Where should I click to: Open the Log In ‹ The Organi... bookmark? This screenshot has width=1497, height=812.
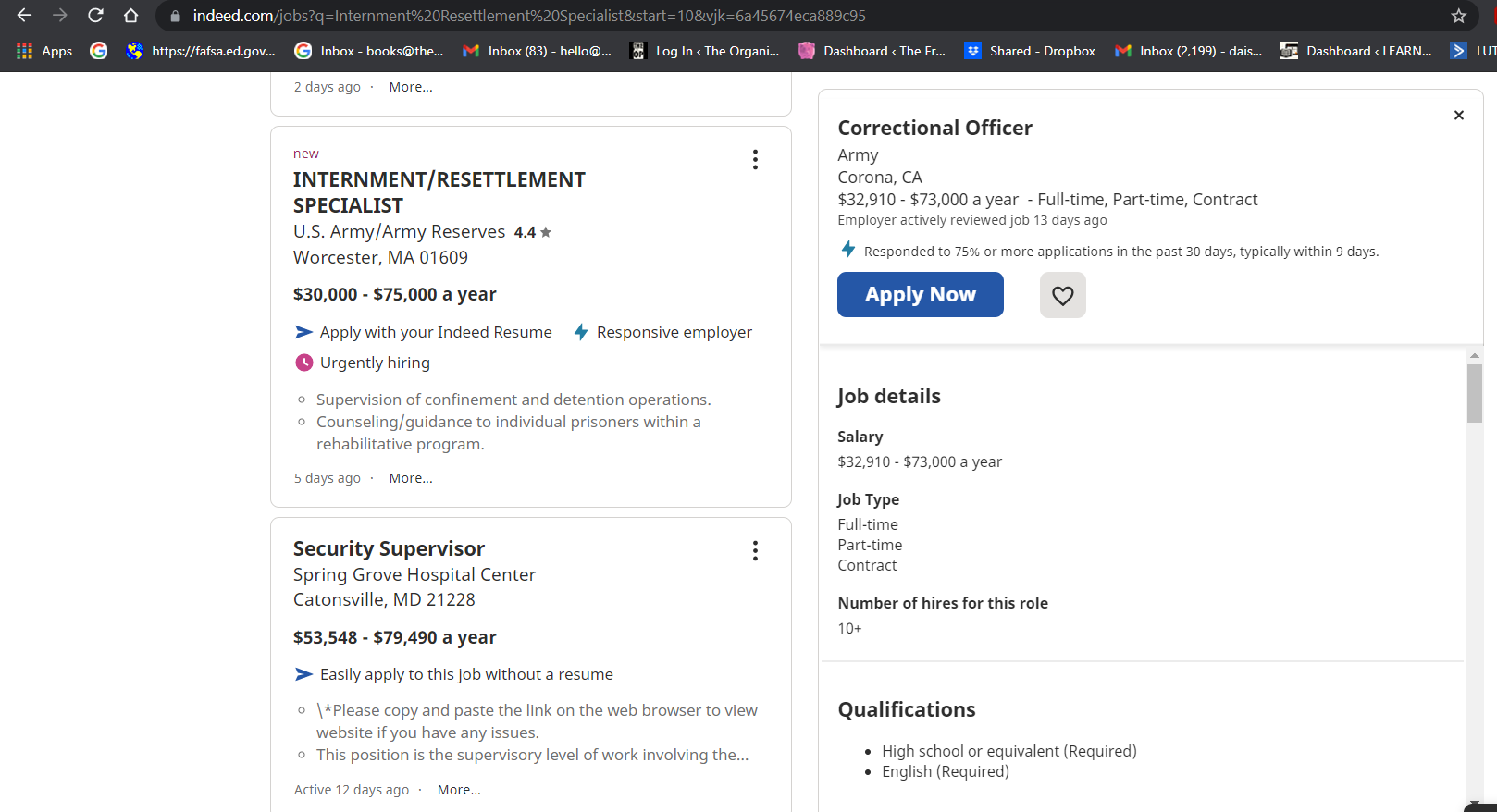(x=704, y=51)
